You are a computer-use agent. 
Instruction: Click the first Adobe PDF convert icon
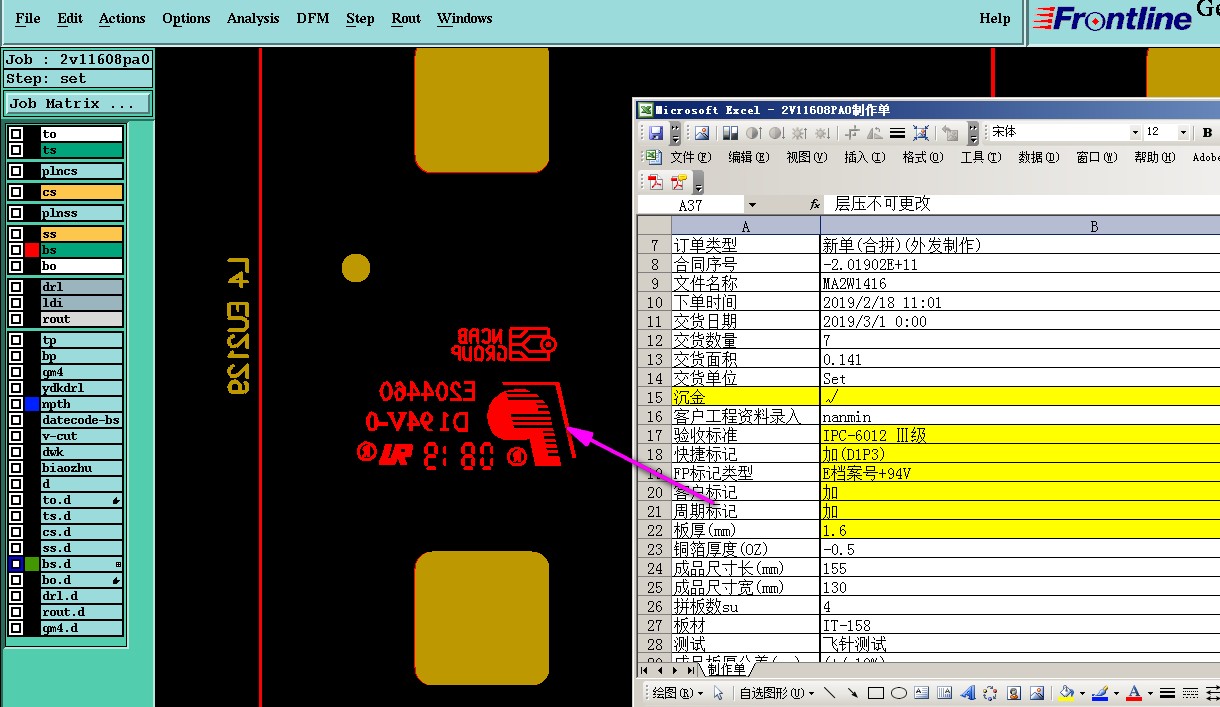tap(655, 183)
